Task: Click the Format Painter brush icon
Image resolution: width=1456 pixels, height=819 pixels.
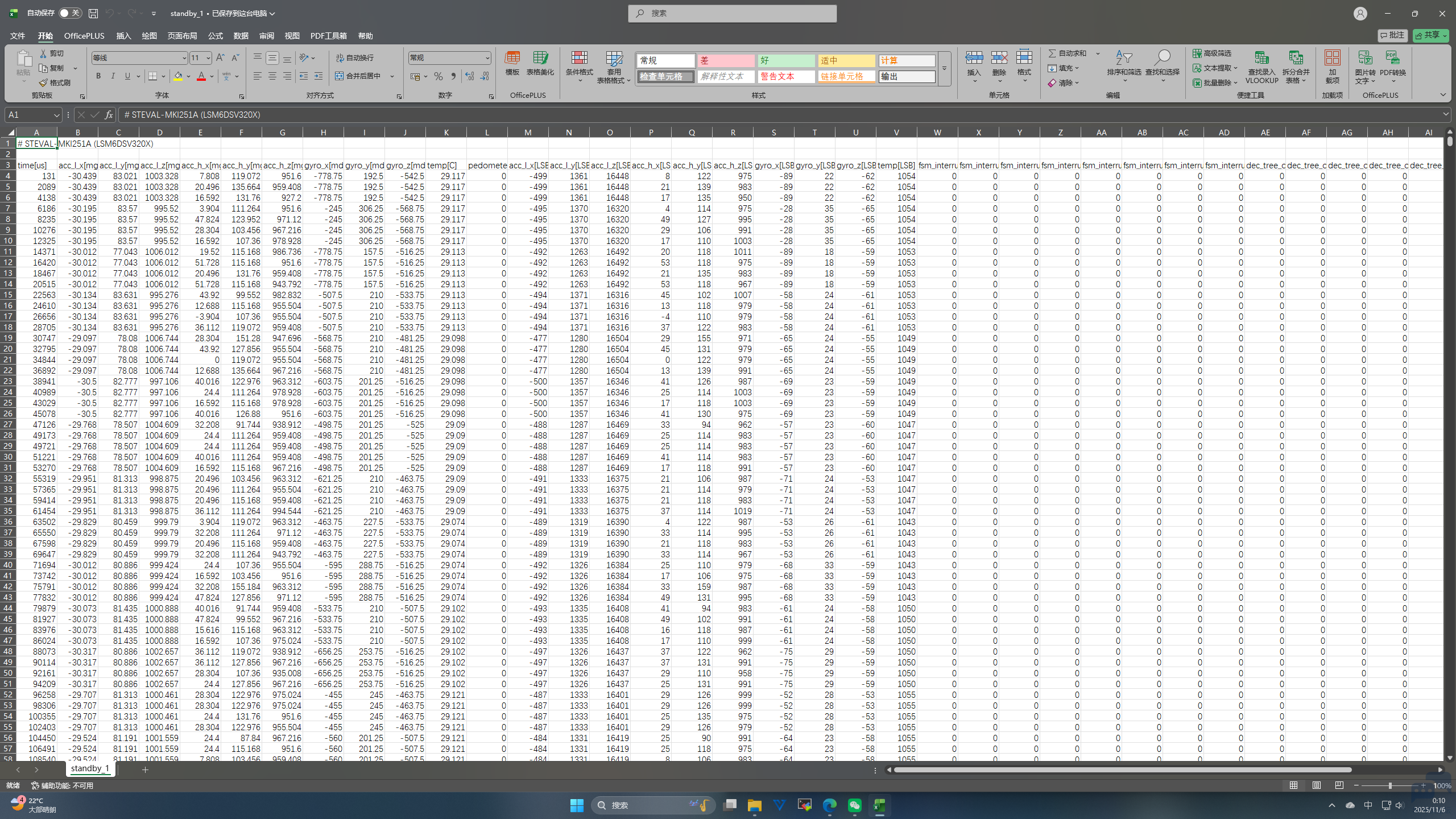Action: (44, 83)
